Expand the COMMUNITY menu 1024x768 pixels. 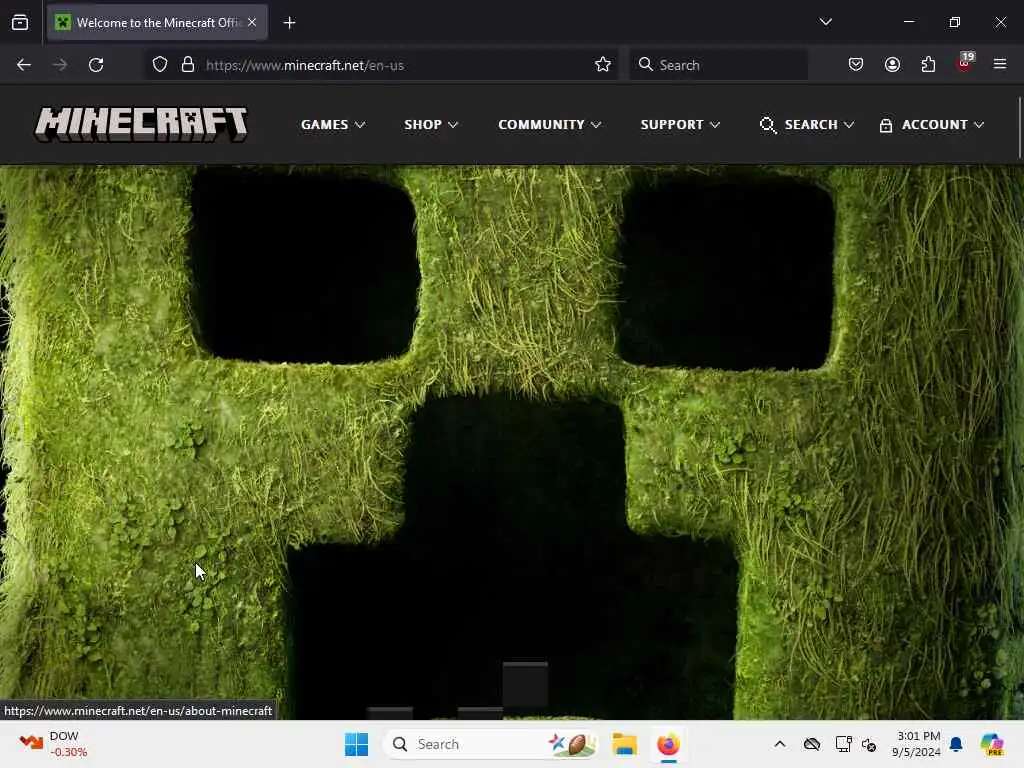tap(549, 125)
